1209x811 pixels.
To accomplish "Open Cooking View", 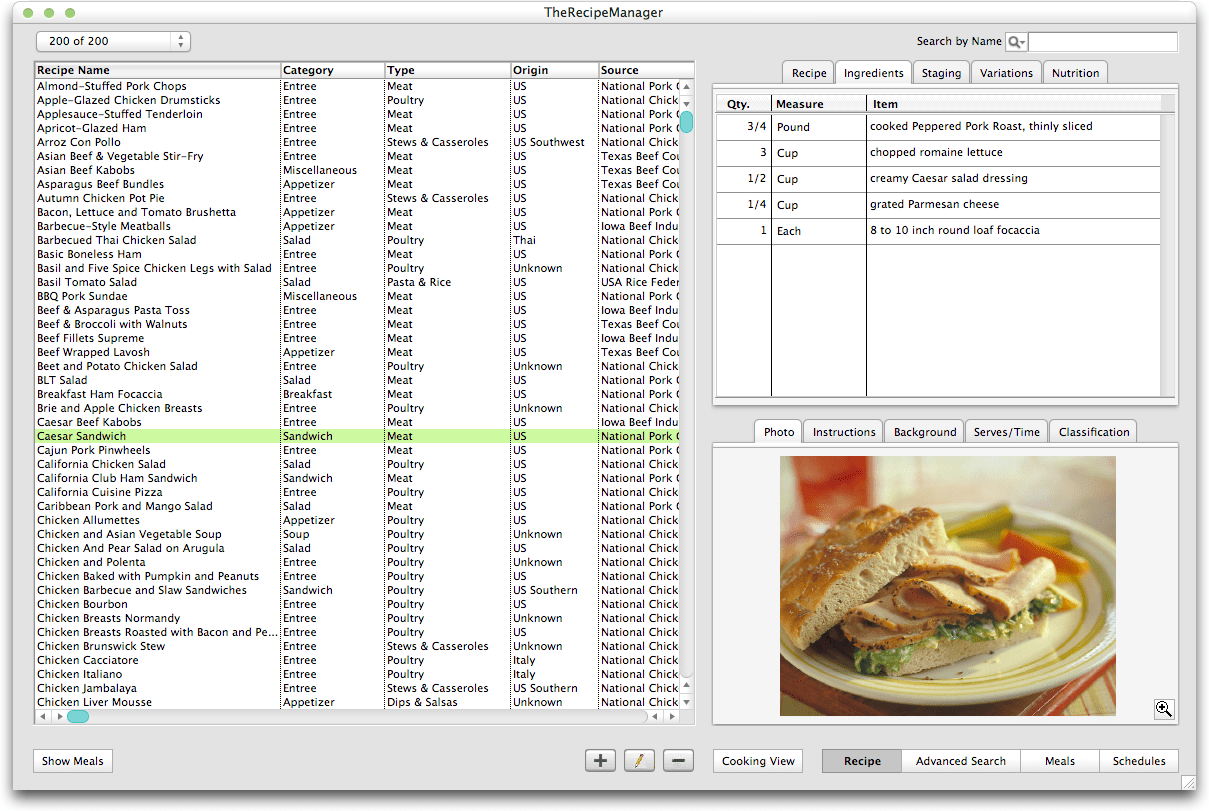I will 758,761.
